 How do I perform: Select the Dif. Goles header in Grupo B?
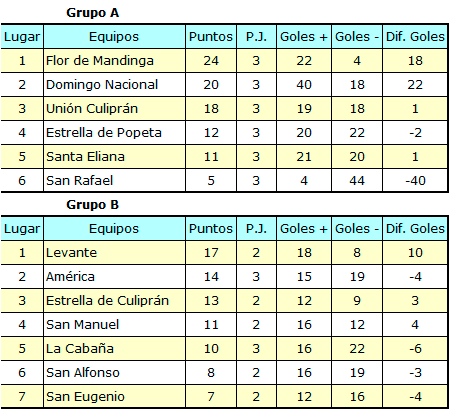(x=415, y=229)
